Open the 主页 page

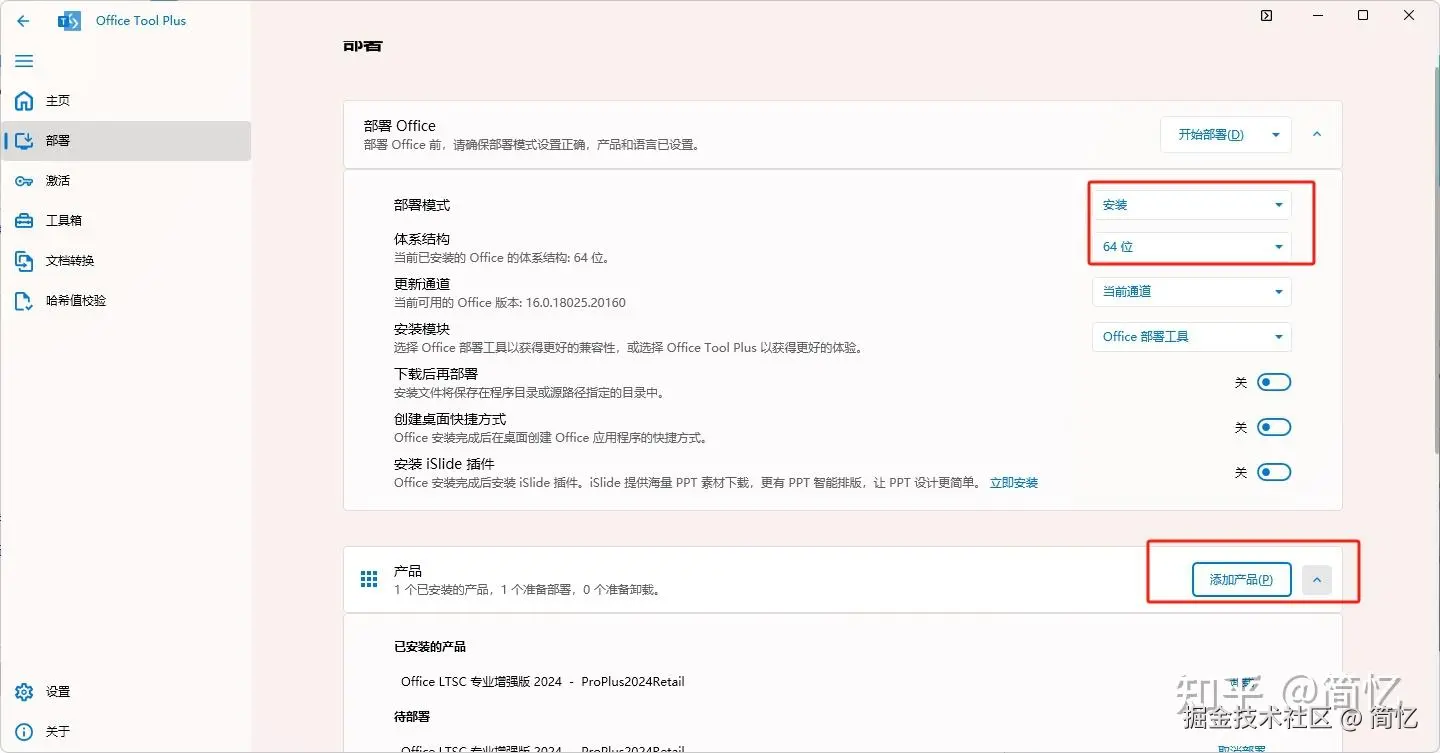click(x=126, y=101)
